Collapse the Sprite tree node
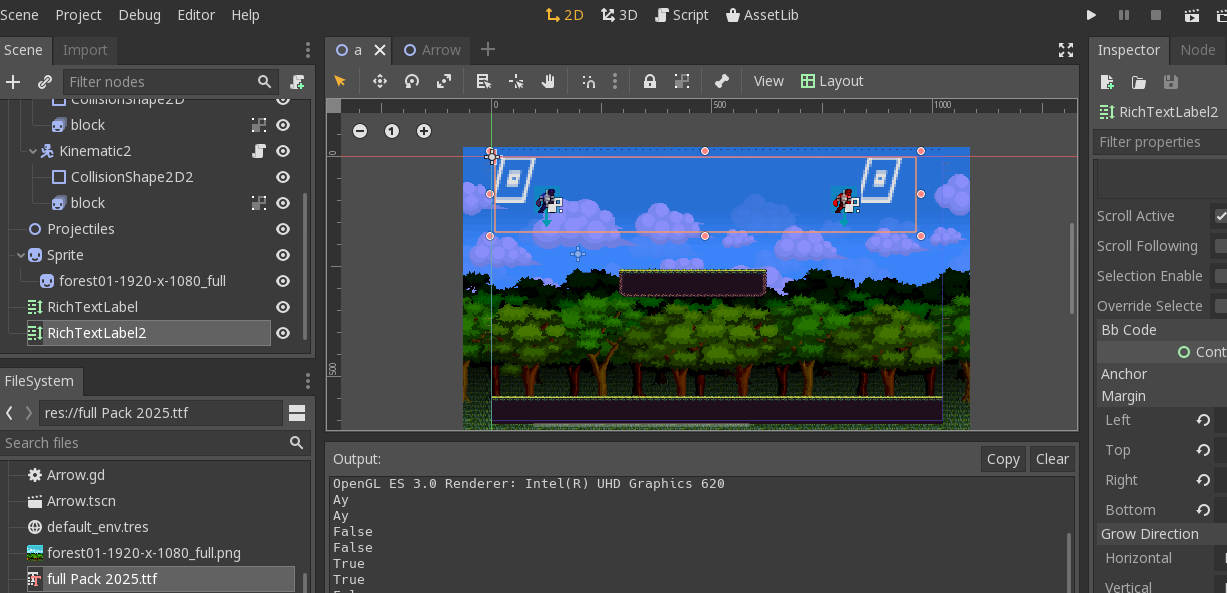 pos(21,255)
